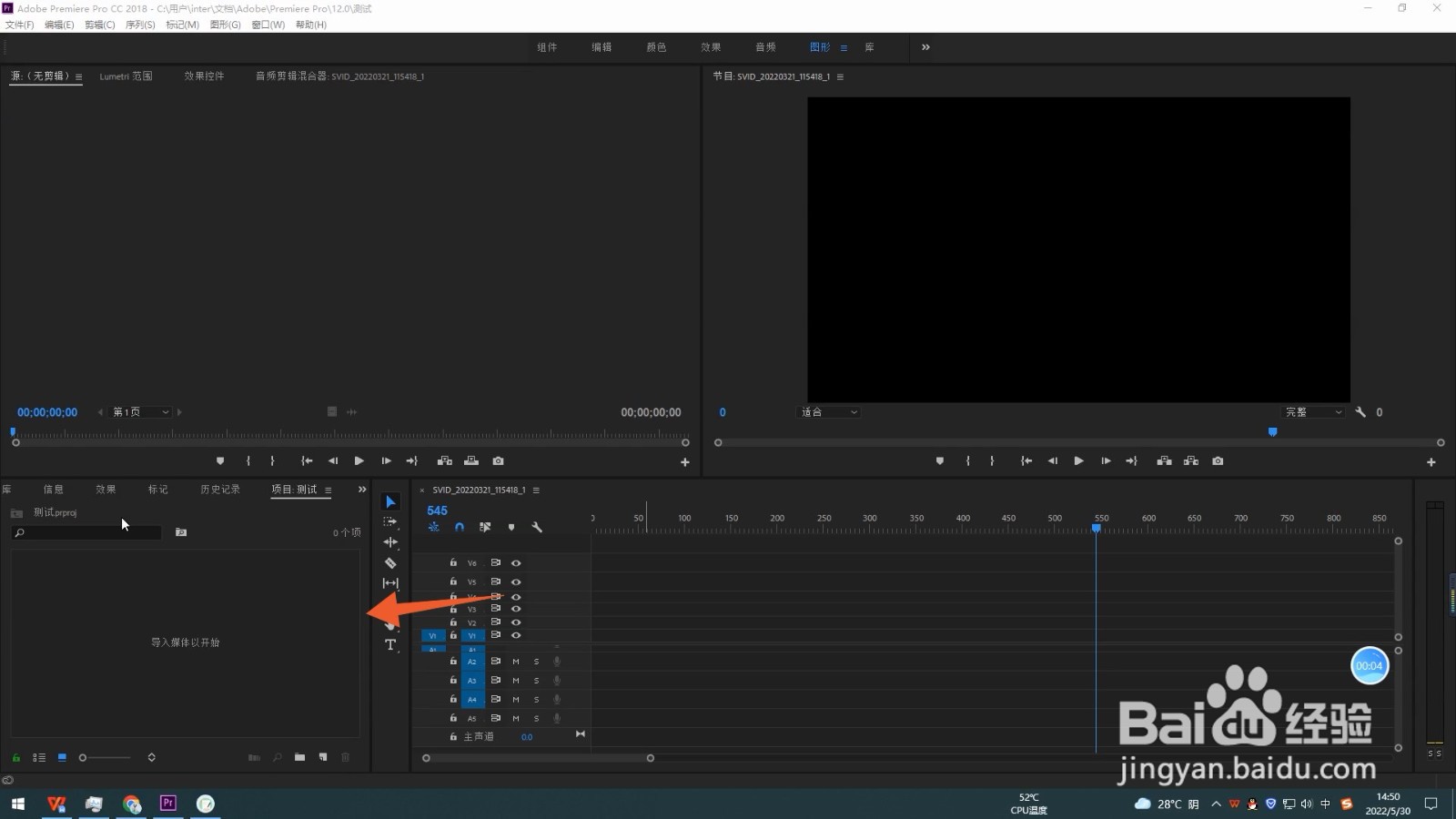Open 序列(S) menu

(x=140, y=25)
